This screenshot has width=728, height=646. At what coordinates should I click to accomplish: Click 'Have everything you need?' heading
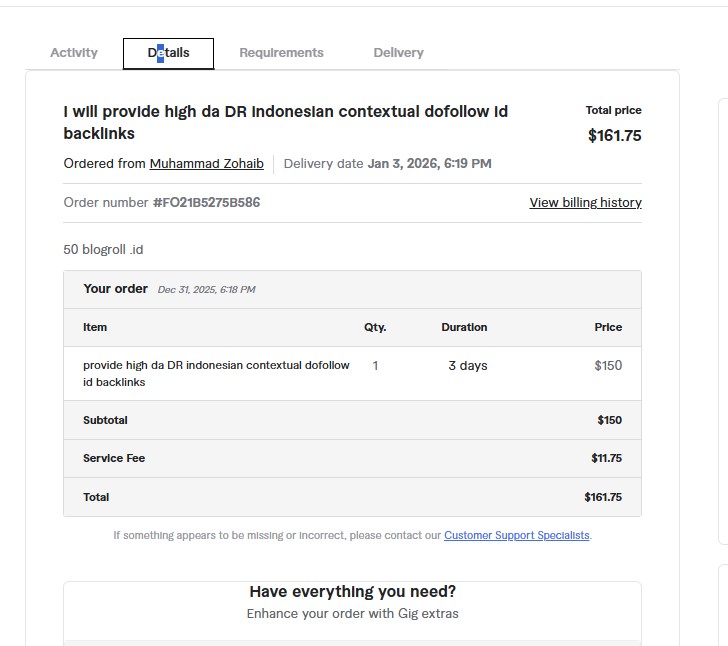pyautogui.click(x=352, y=592)
